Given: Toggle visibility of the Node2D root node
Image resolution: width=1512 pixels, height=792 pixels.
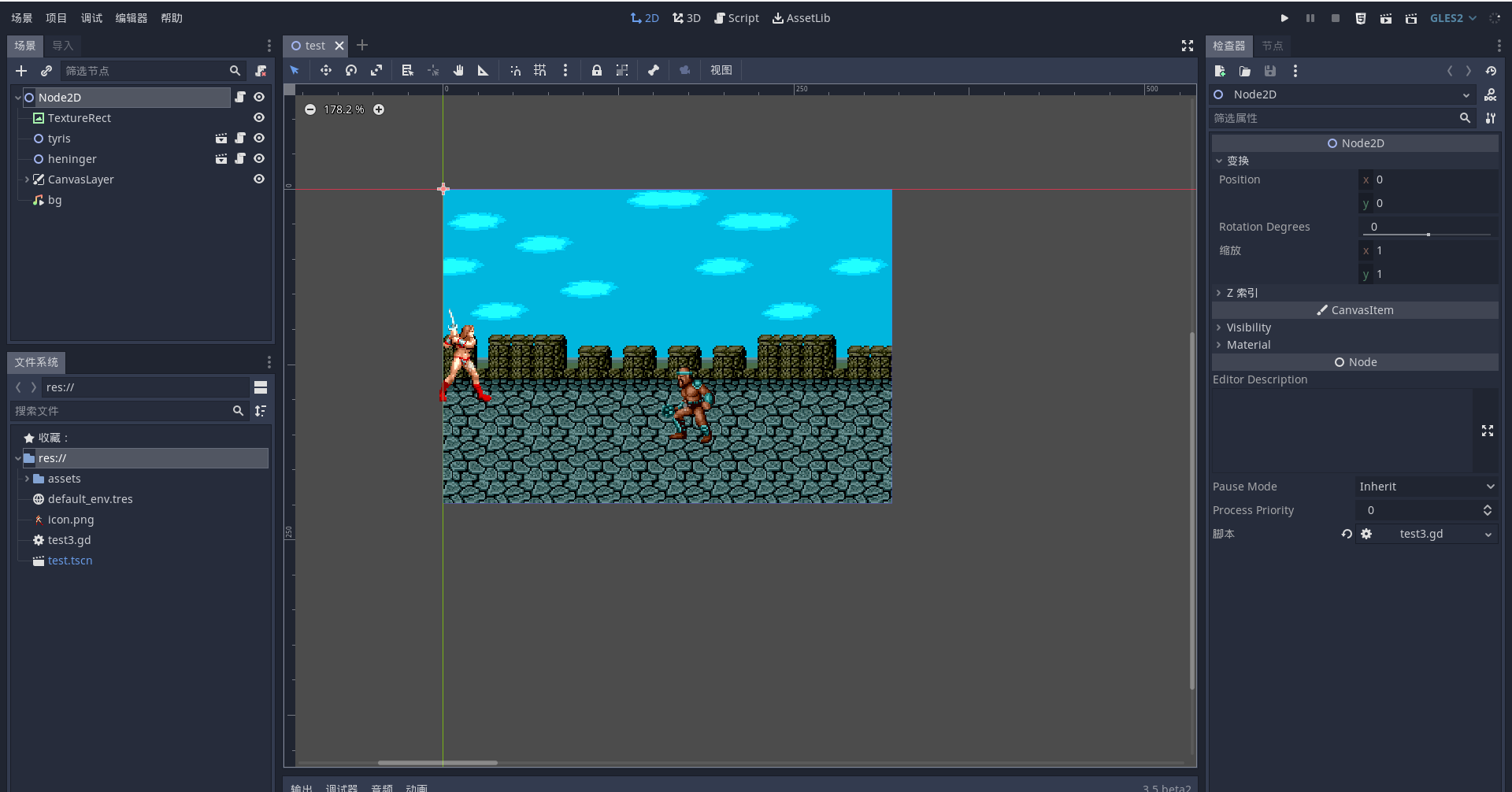Looking at the screenshot, I should click(x=259, y=97).
